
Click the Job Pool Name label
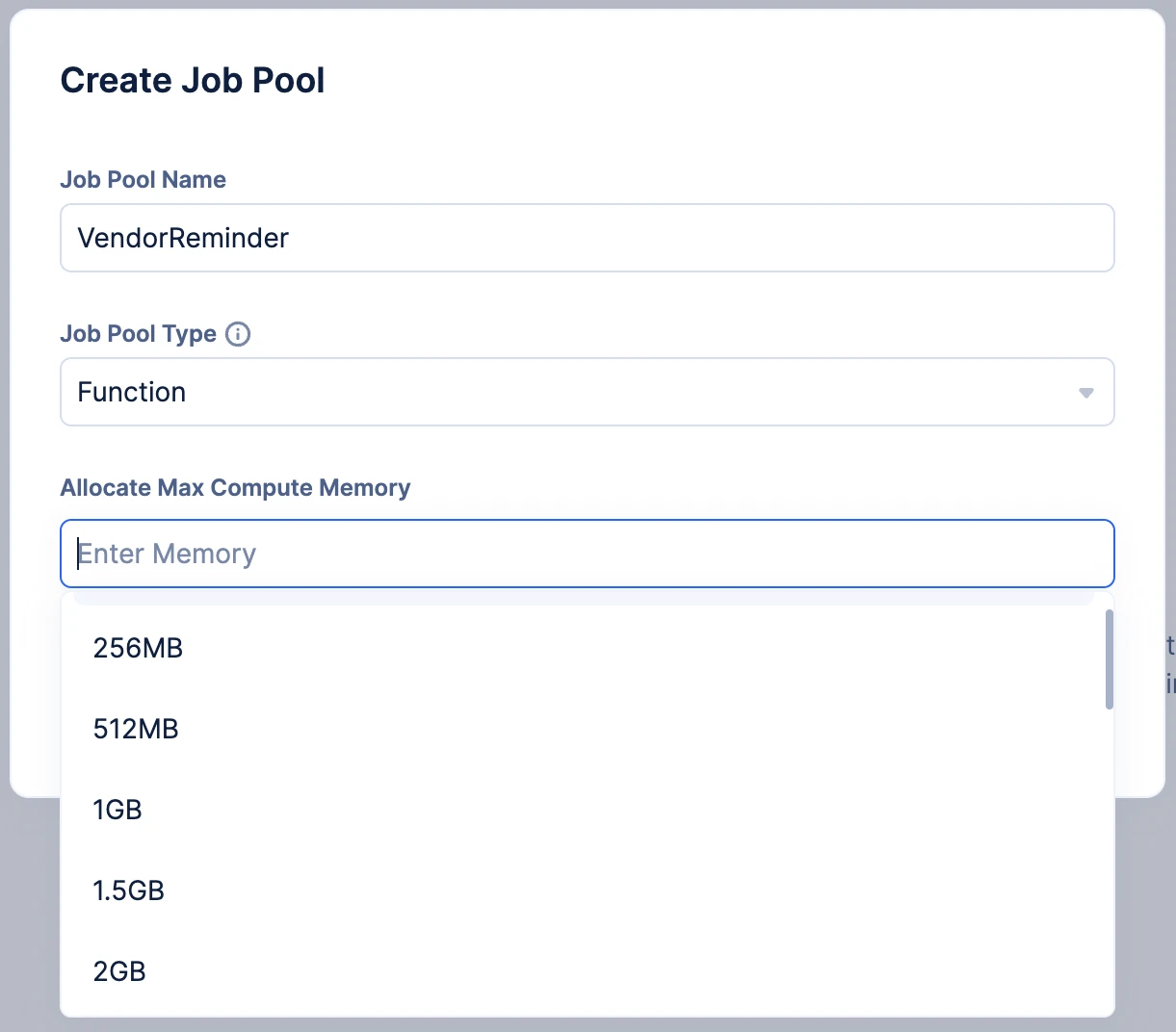coord(144,180)
